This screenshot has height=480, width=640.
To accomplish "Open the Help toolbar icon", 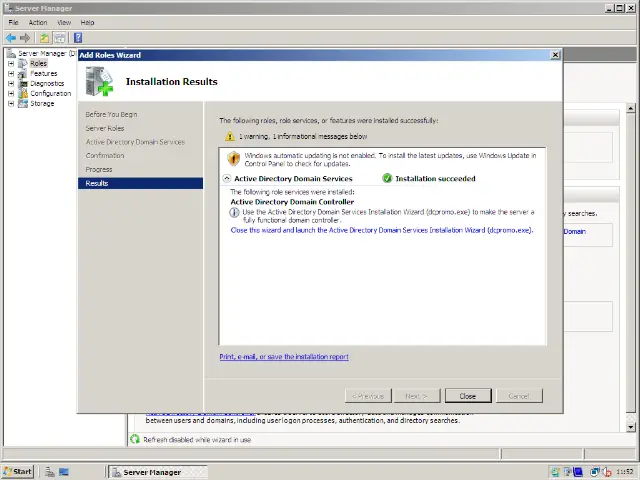I will [x=78, y=38].
